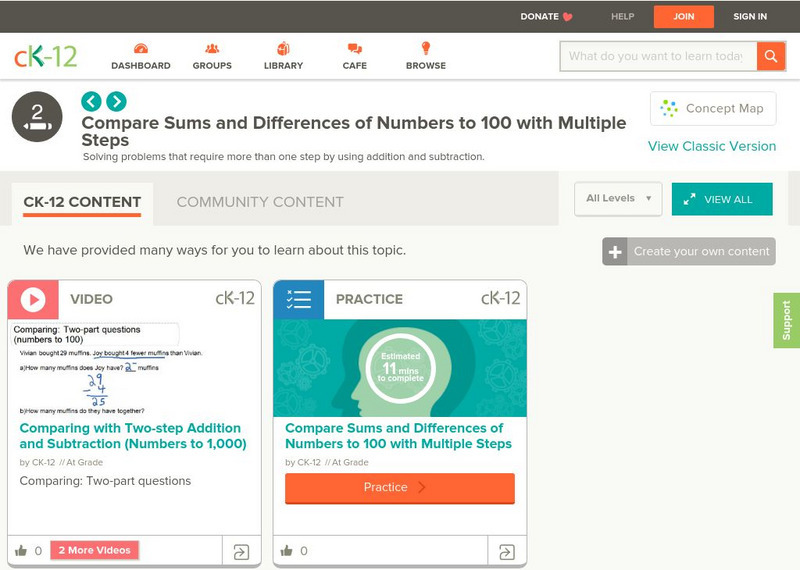Screen dimensions: 800x570
Task: Focus the search input field
Action: click(x=659, y=56)
